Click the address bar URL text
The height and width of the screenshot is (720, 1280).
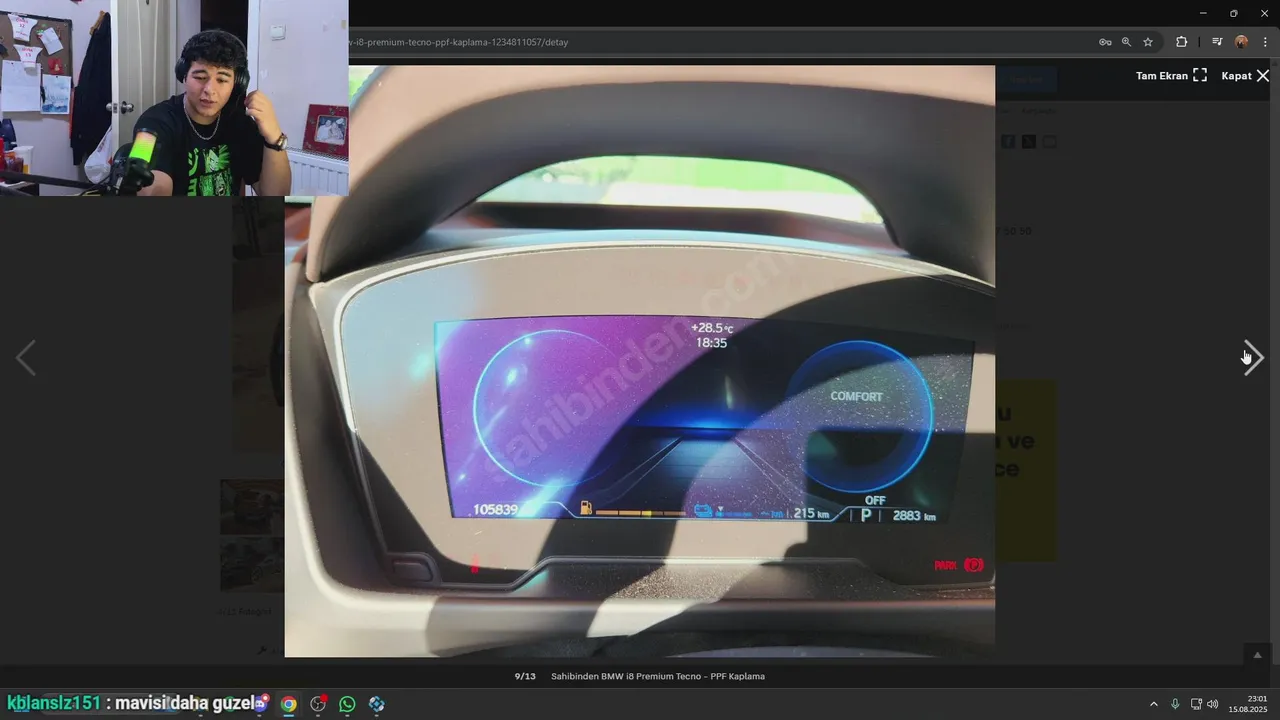[x=459, y=42]
